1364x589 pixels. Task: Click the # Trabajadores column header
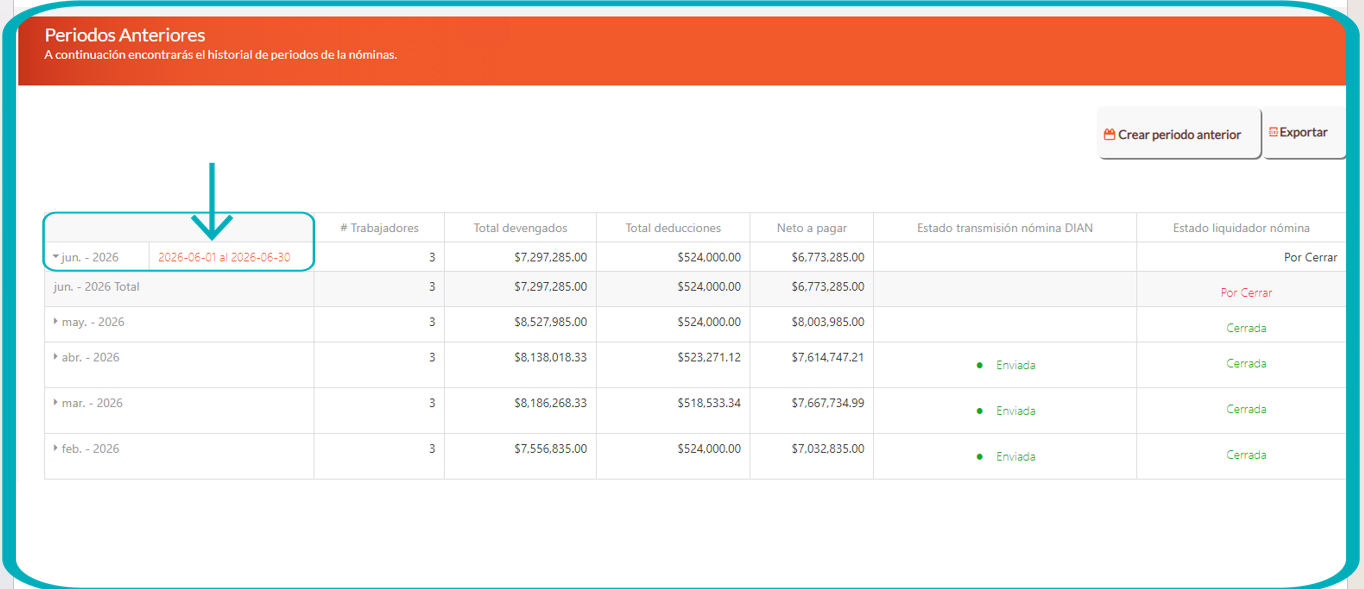coord(379,228)
